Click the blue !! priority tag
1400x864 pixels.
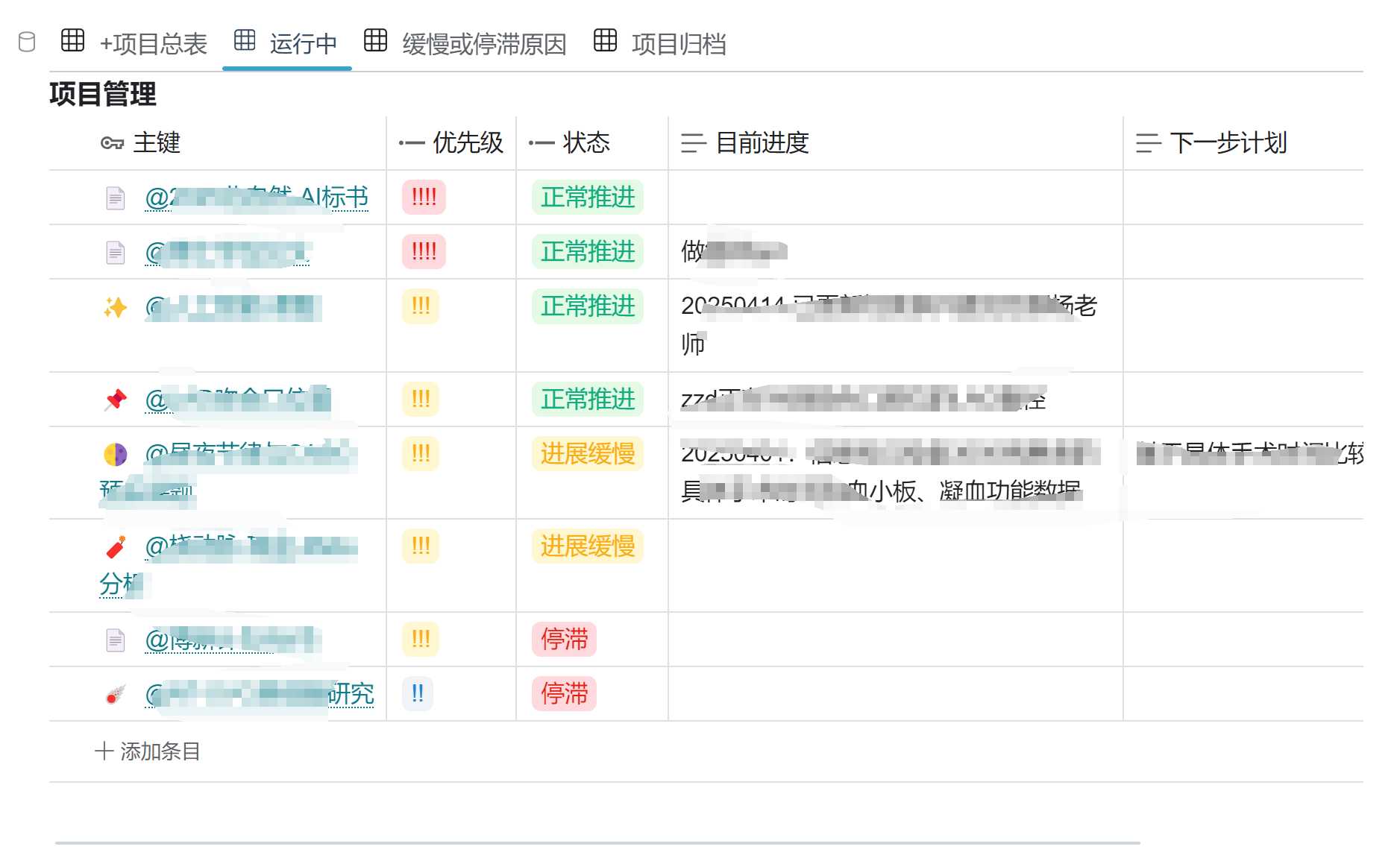click(418, 694)
